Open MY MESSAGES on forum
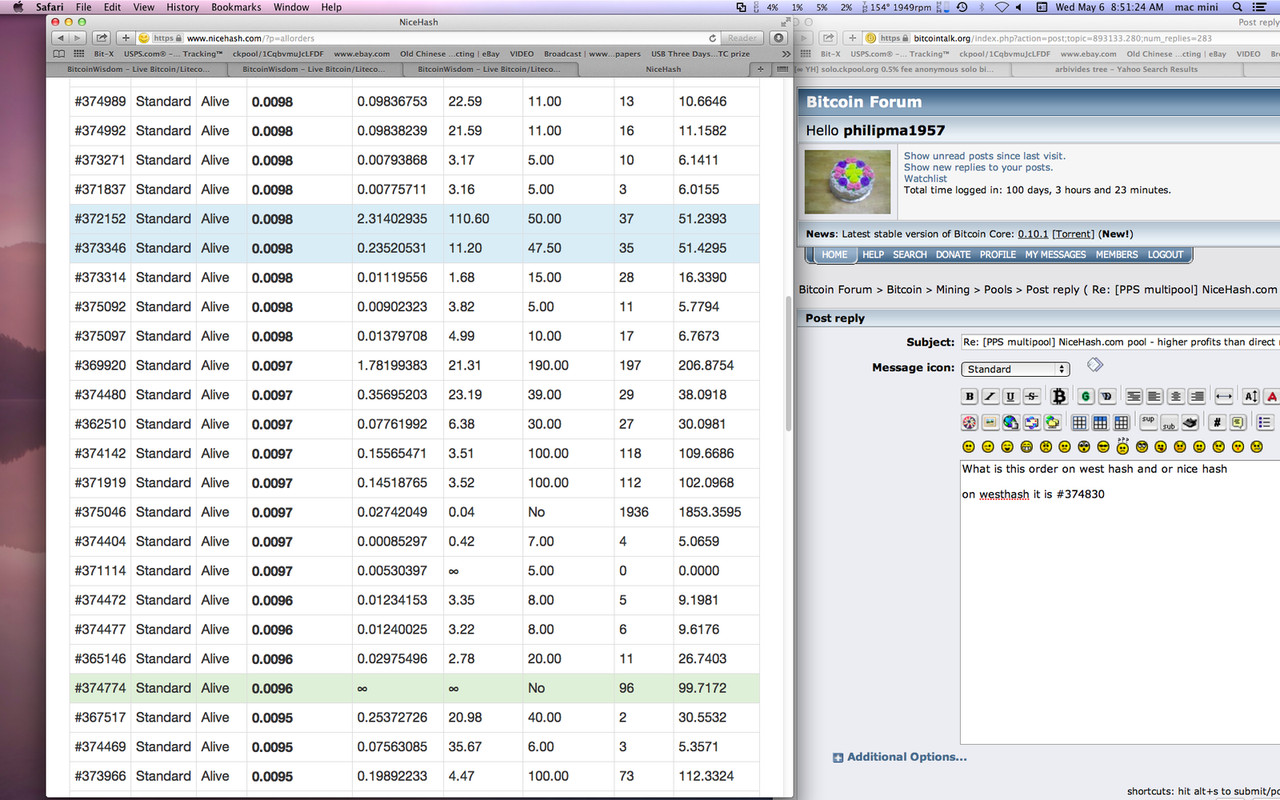The height and width of the screenshot is (800, 1280). [1055, 255]
